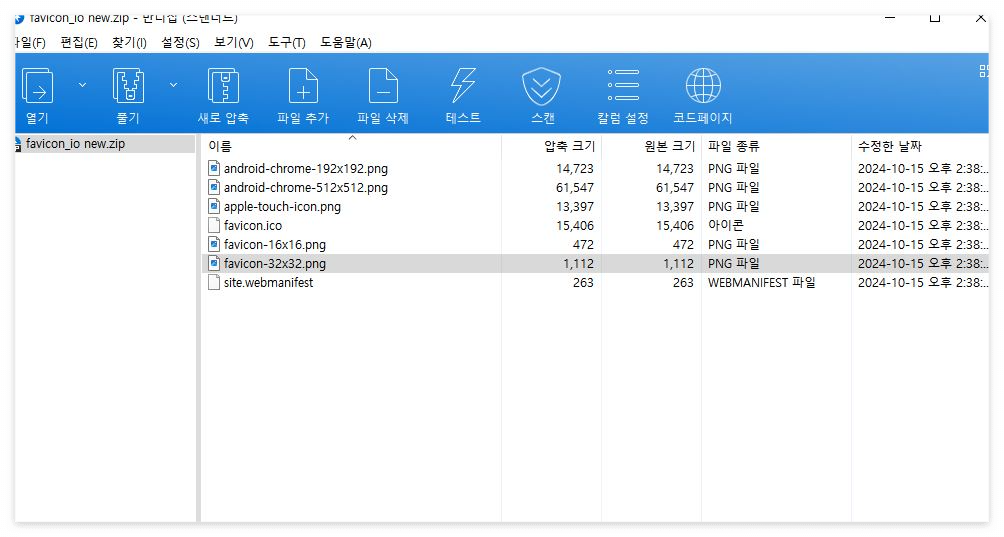Click the PNG icon of favicon-16x16.png
The image size is (1004, 537).
[x=214, y=244]
